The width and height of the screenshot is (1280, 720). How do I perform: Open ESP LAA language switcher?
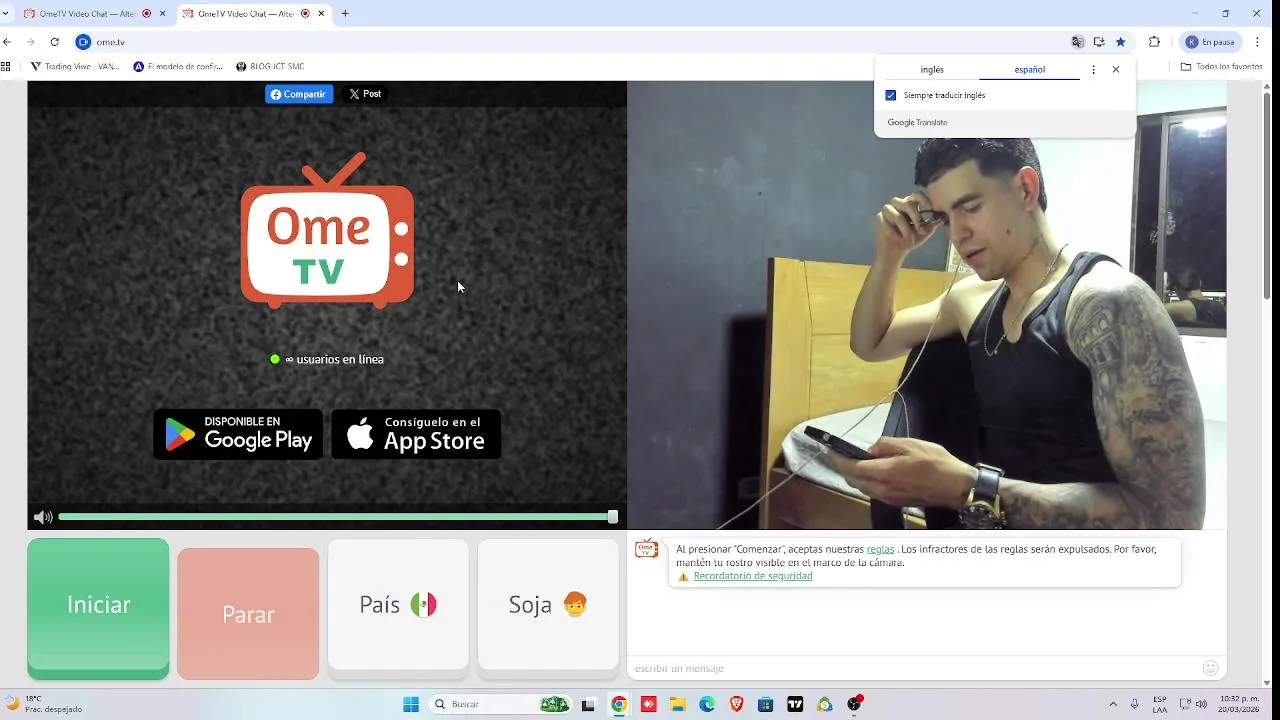point(1160,704)
